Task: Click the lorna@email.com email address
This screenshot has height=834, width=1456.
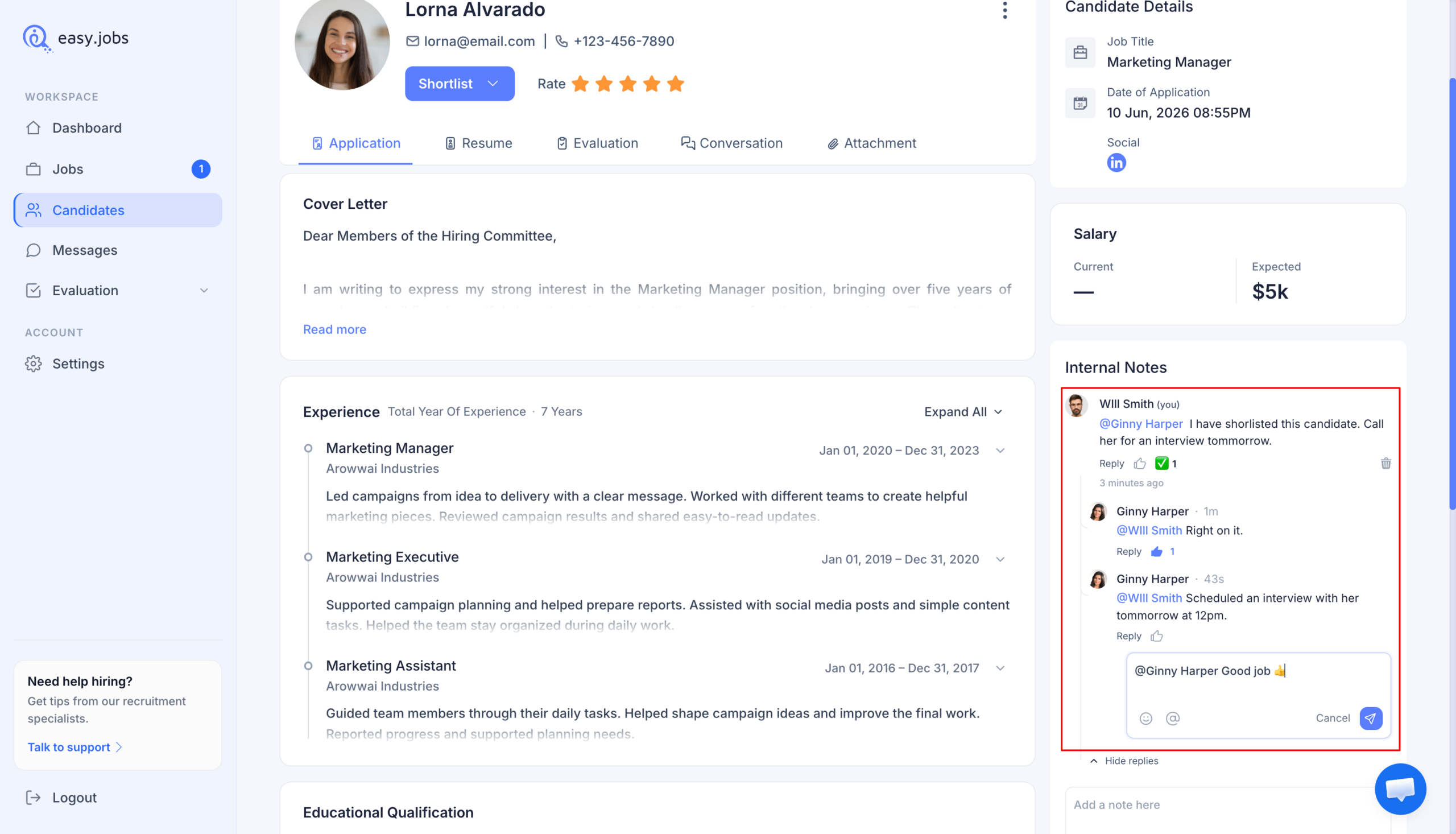Action: pyautogui.click(x=479, y=41)
